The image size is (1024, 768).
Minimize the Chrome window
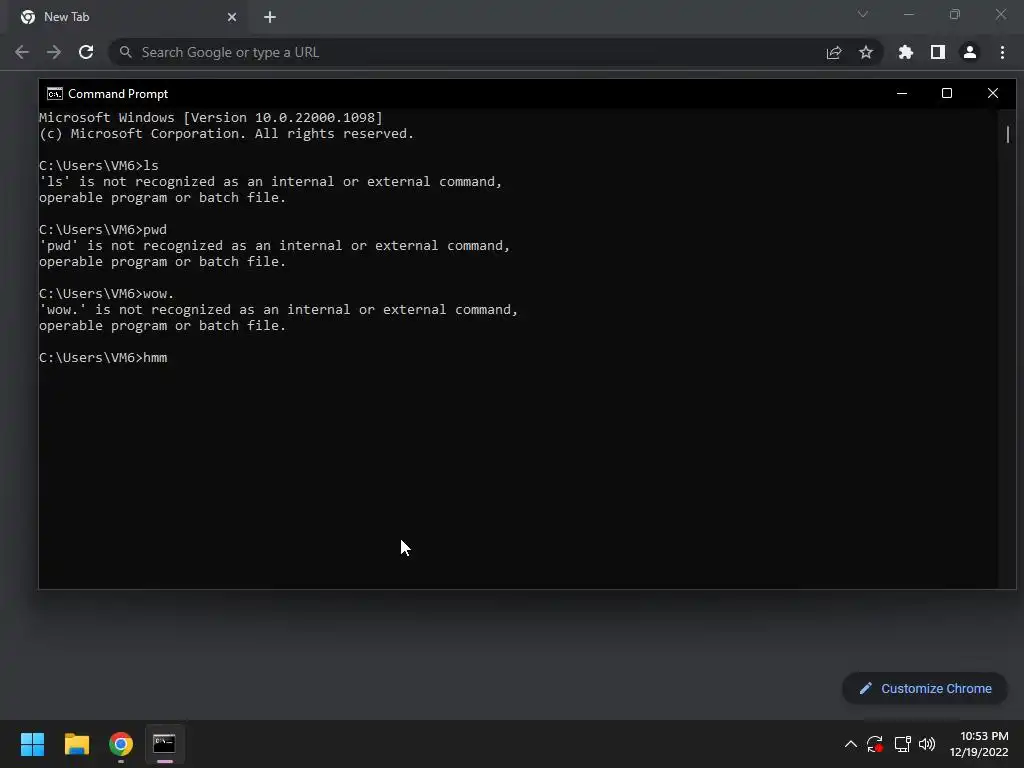[x=908, y=14]
